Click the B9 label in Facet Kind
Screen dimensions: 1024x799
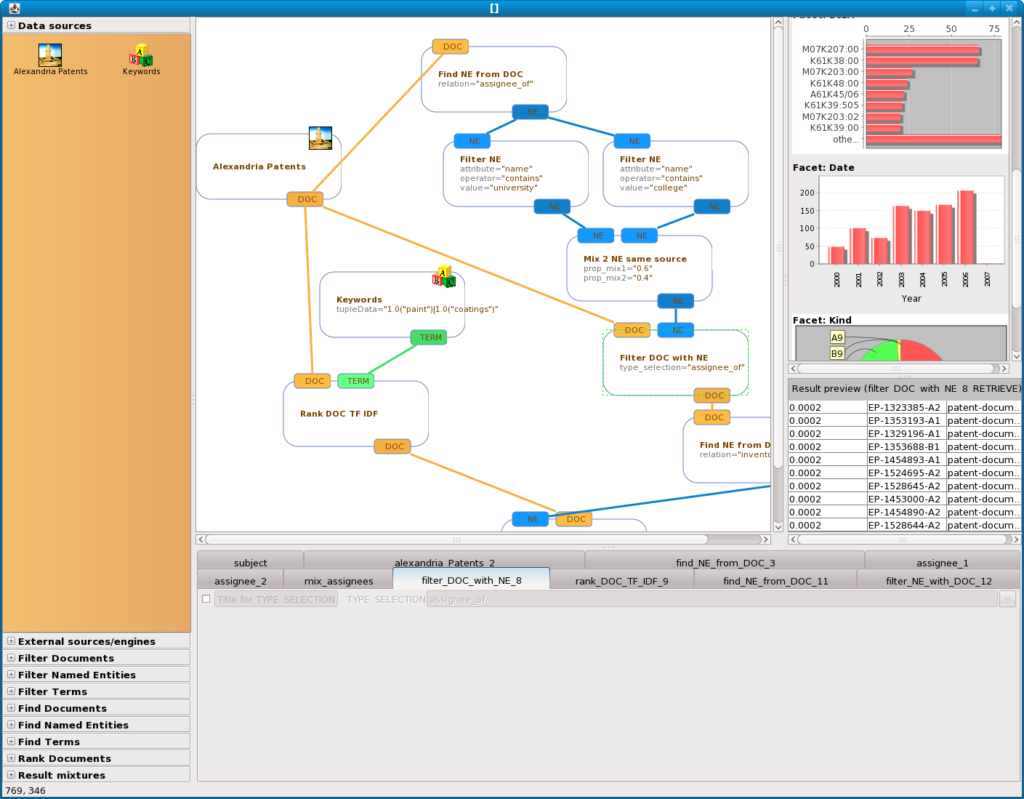pyautogui.click(x=837, y=353)
